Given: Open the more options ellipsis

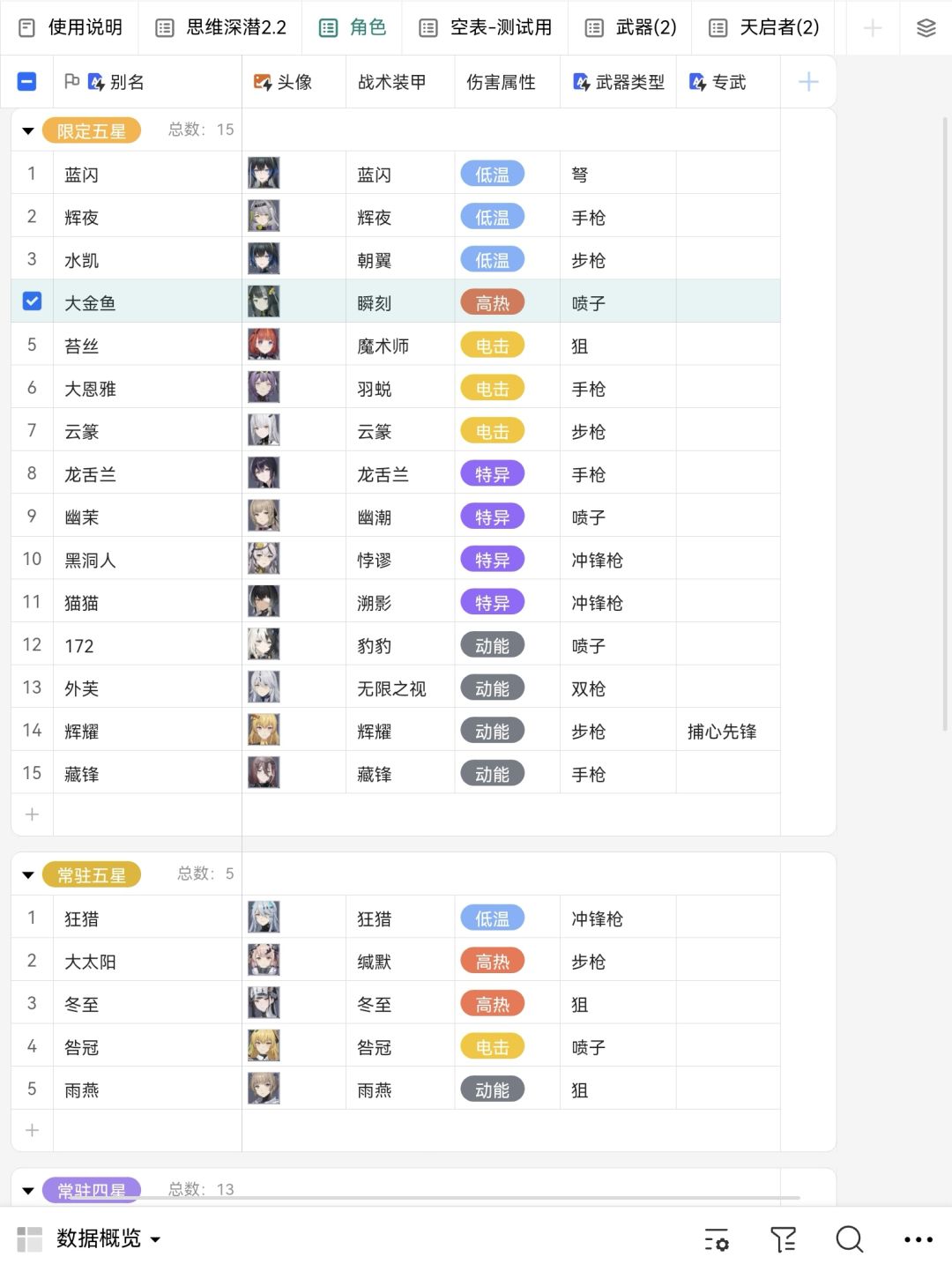Looking at the screenshot, I should click(918, 1238).
